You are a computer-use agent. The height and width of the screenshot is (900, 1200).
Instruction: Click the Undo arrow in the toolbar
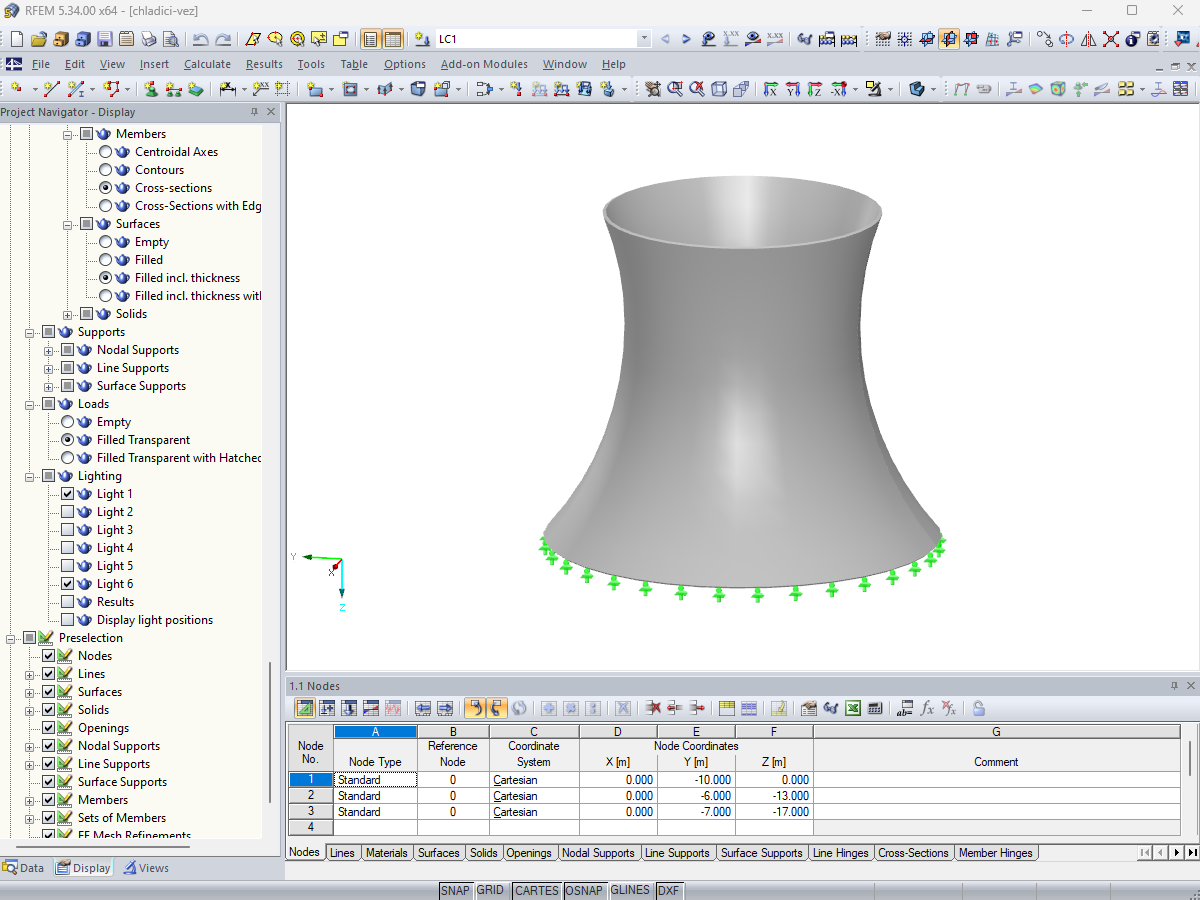coord(201,39)
